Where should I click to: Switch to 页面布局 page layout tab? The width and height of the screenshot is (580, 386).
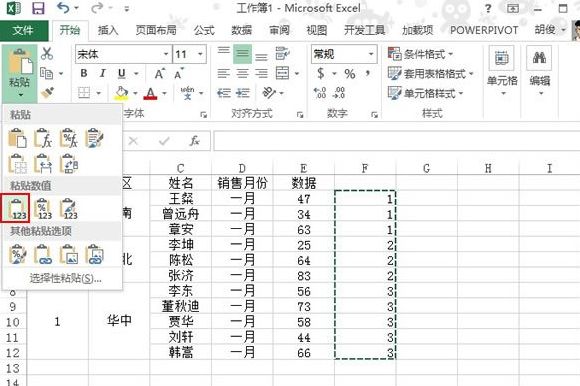pos(156,30)
